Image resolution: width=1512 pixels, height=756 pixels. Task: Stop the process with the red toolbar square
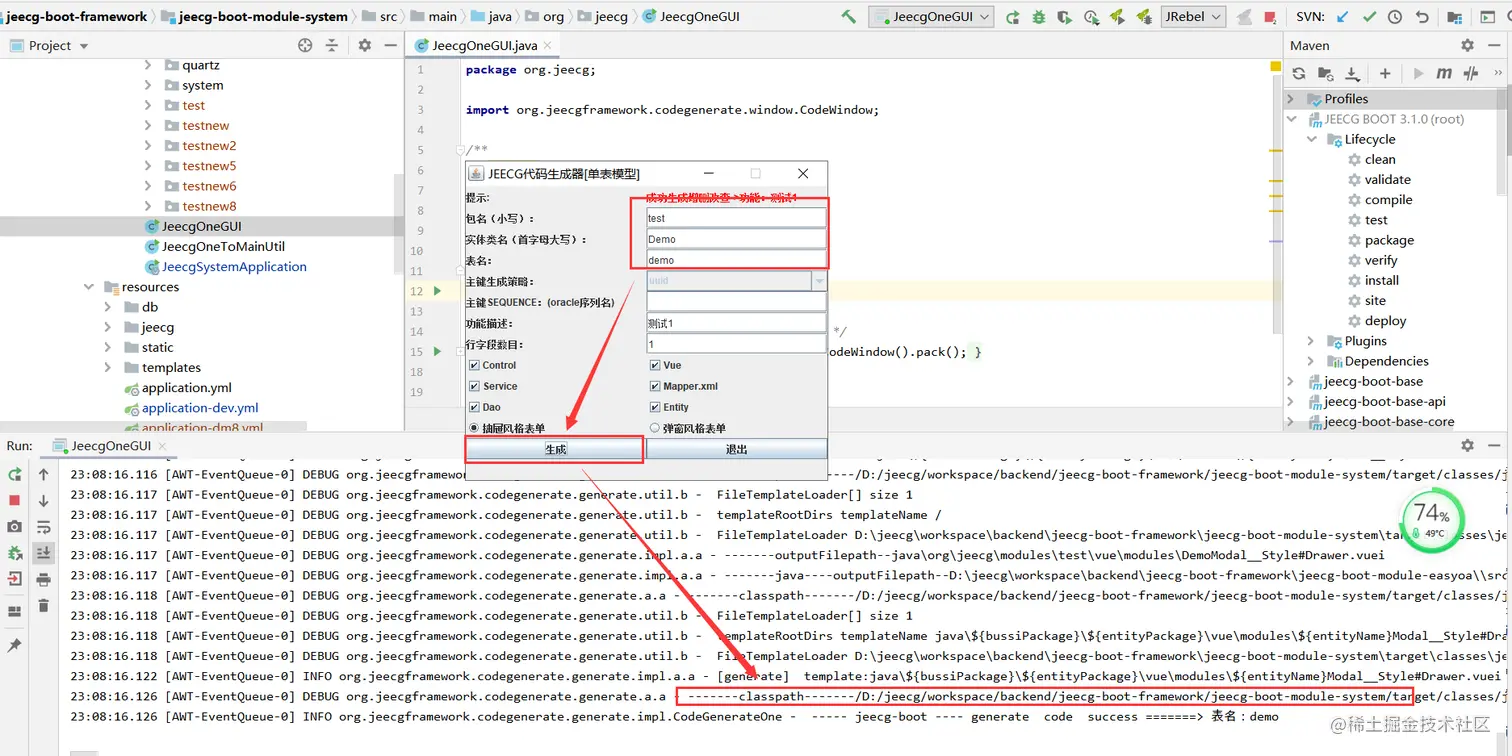(x=1270, y=17)
